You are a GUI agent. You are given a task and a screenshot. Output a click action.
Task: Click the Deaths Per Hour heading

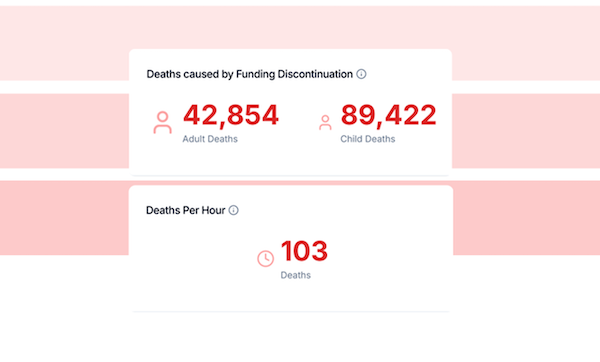[186, 210]
